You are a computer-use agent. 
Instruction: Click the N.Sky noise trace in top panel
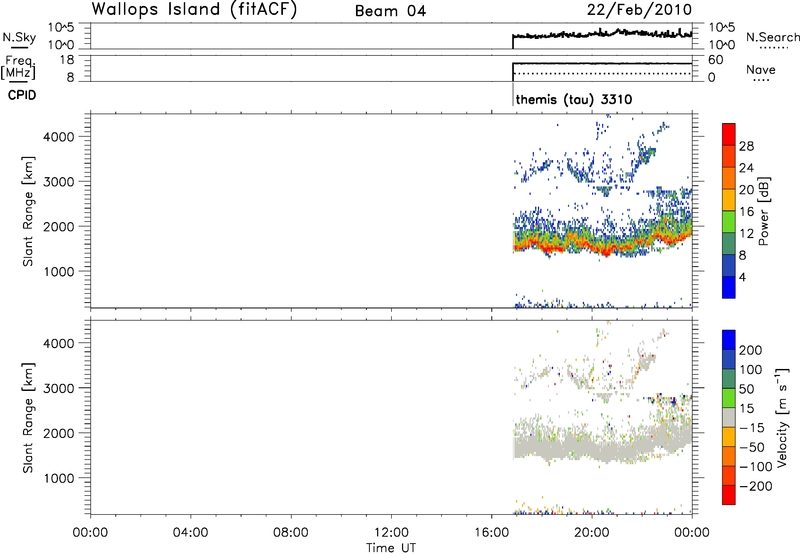[602, 34]
